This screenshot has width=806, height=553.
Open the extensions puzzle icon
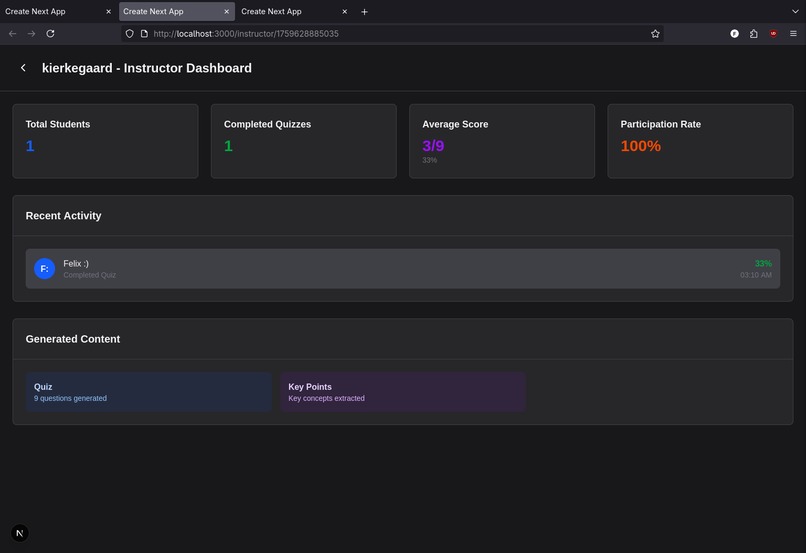pyautogui.click(x=754, y=33)
